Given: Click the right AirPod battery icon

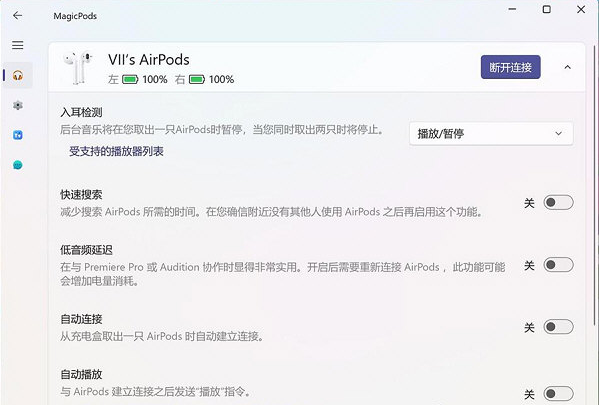Looking at the screenshot, I should [x=197, y=79].
